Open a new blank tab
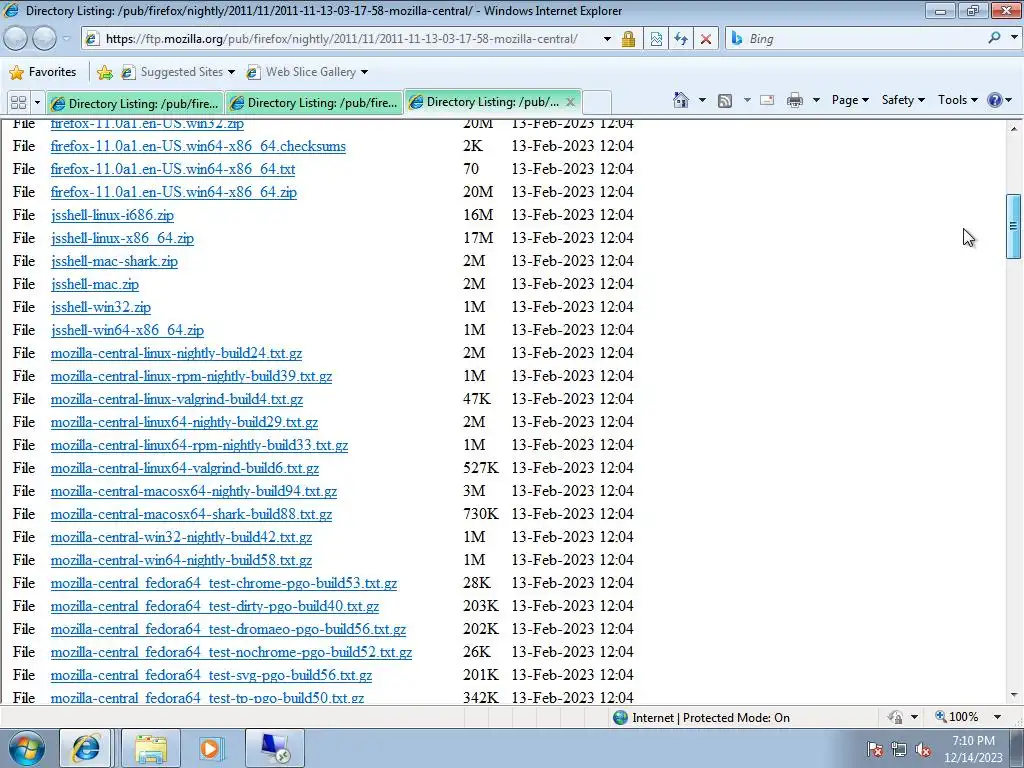This screenshot has width=1024, height=768. (597, 103)
